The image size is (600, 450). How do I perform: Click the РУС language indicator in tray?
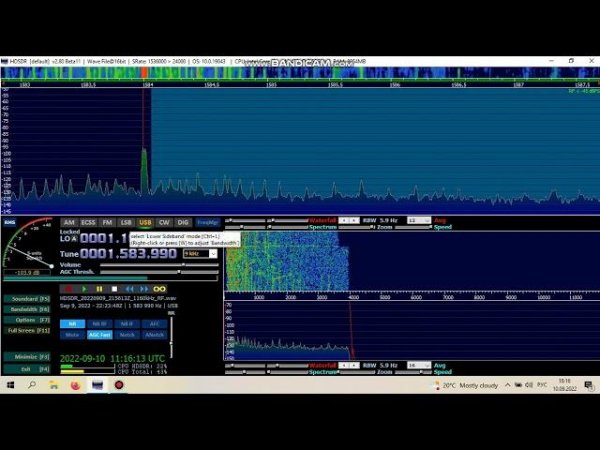click(x=541, y=385)
